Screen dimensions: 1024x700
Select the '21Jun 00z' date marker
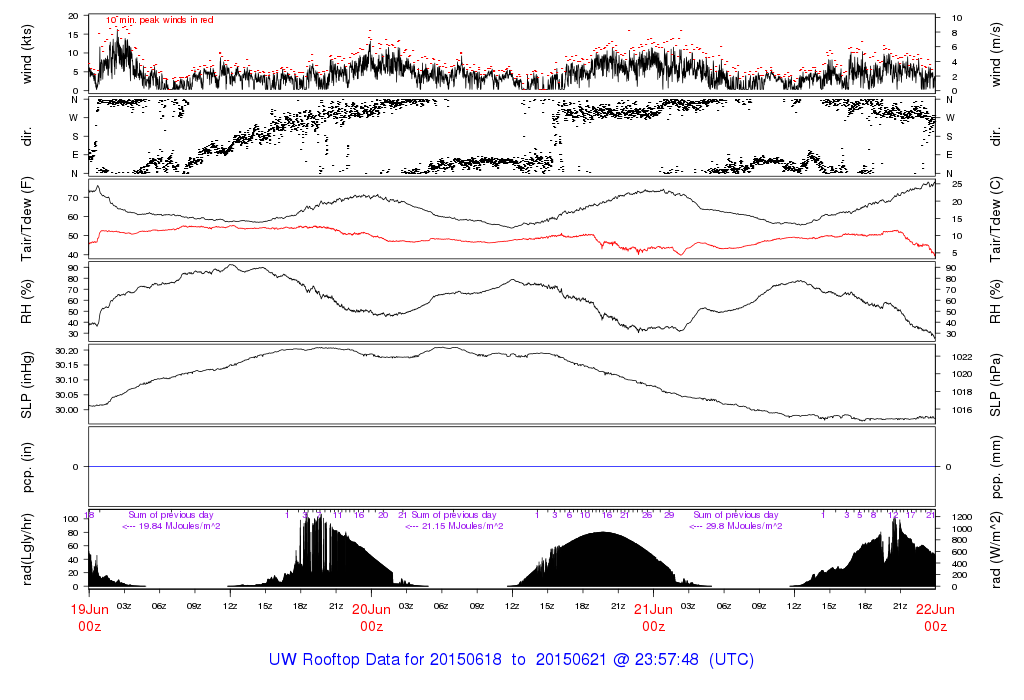[x=653, y=617]
